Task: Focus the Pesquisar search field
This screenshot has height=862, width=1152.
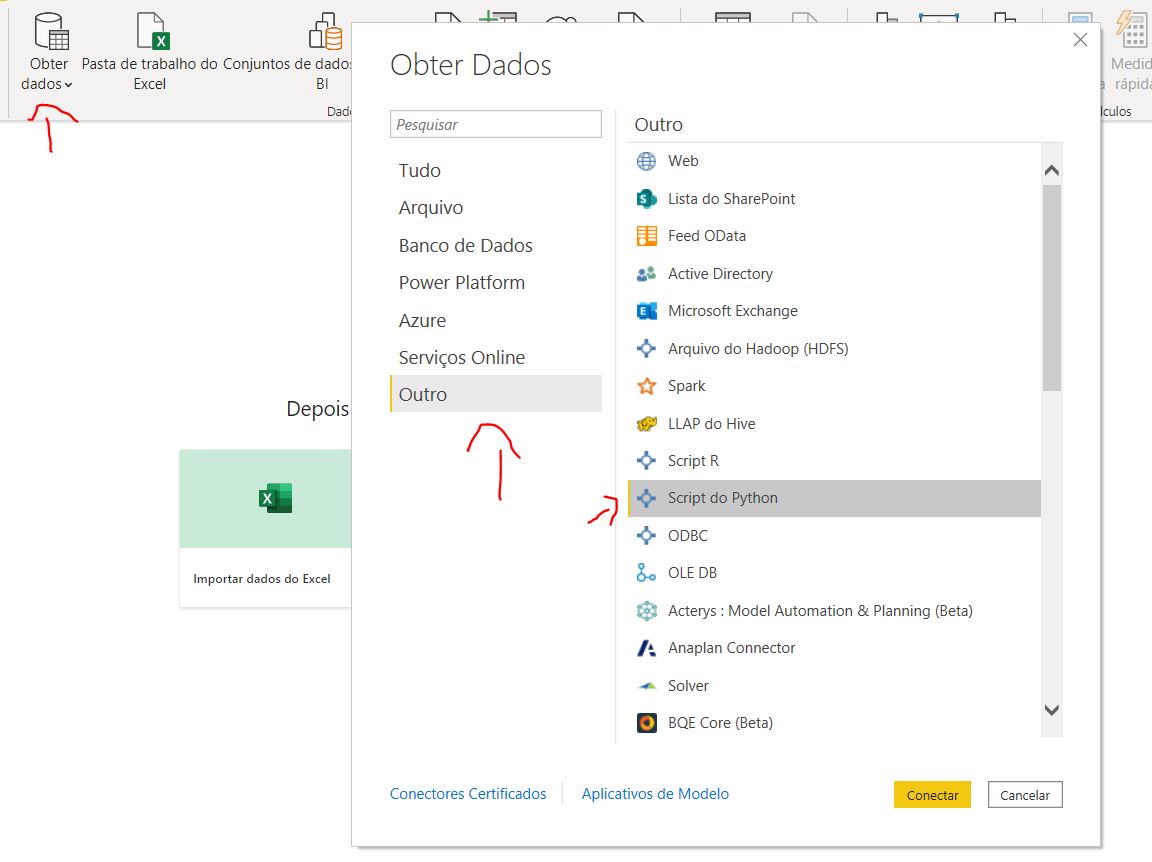Action: point(496,124)
